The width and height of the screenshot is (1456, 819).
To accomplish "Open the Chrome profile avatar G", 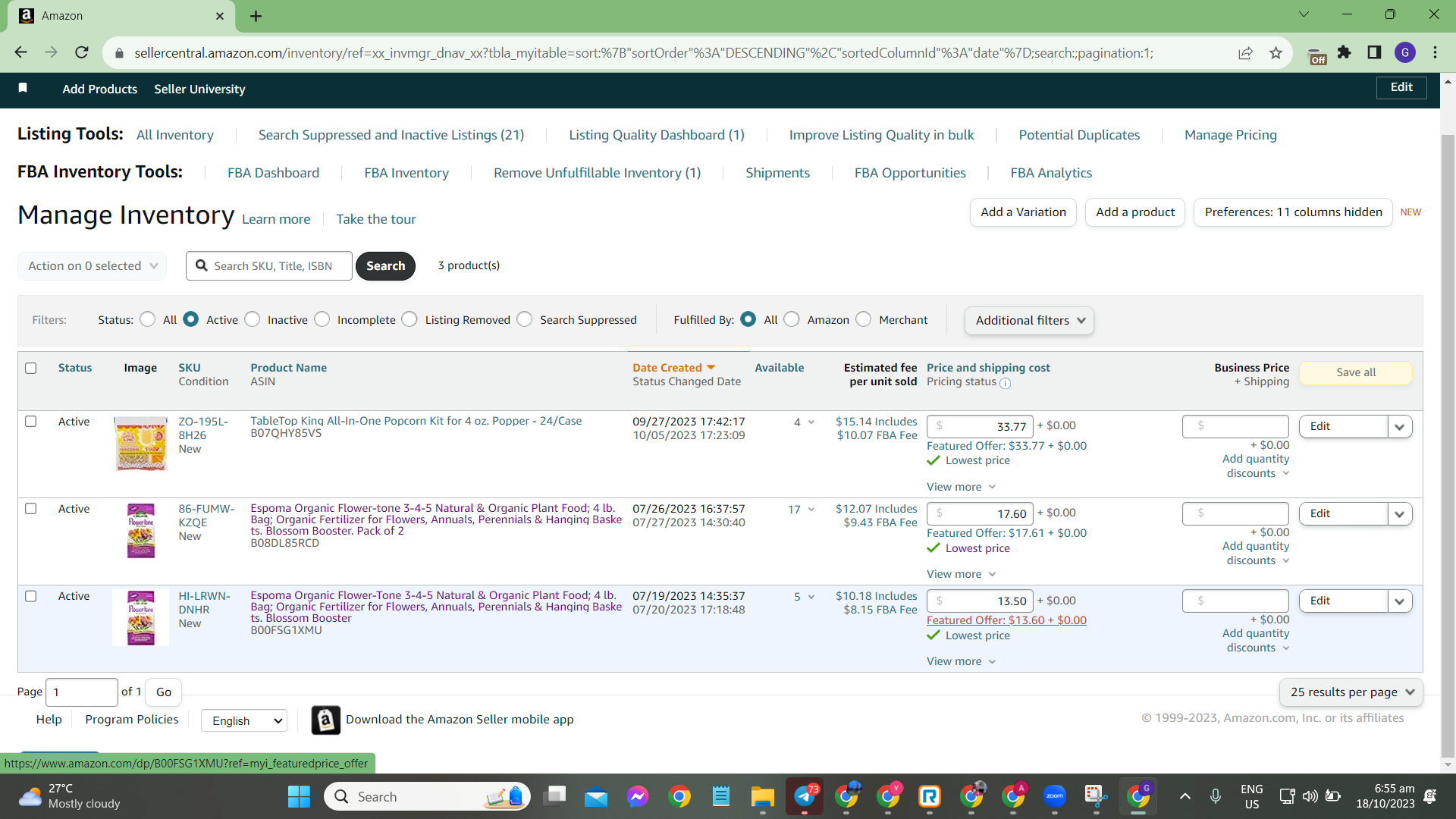I will (1405, 52).
